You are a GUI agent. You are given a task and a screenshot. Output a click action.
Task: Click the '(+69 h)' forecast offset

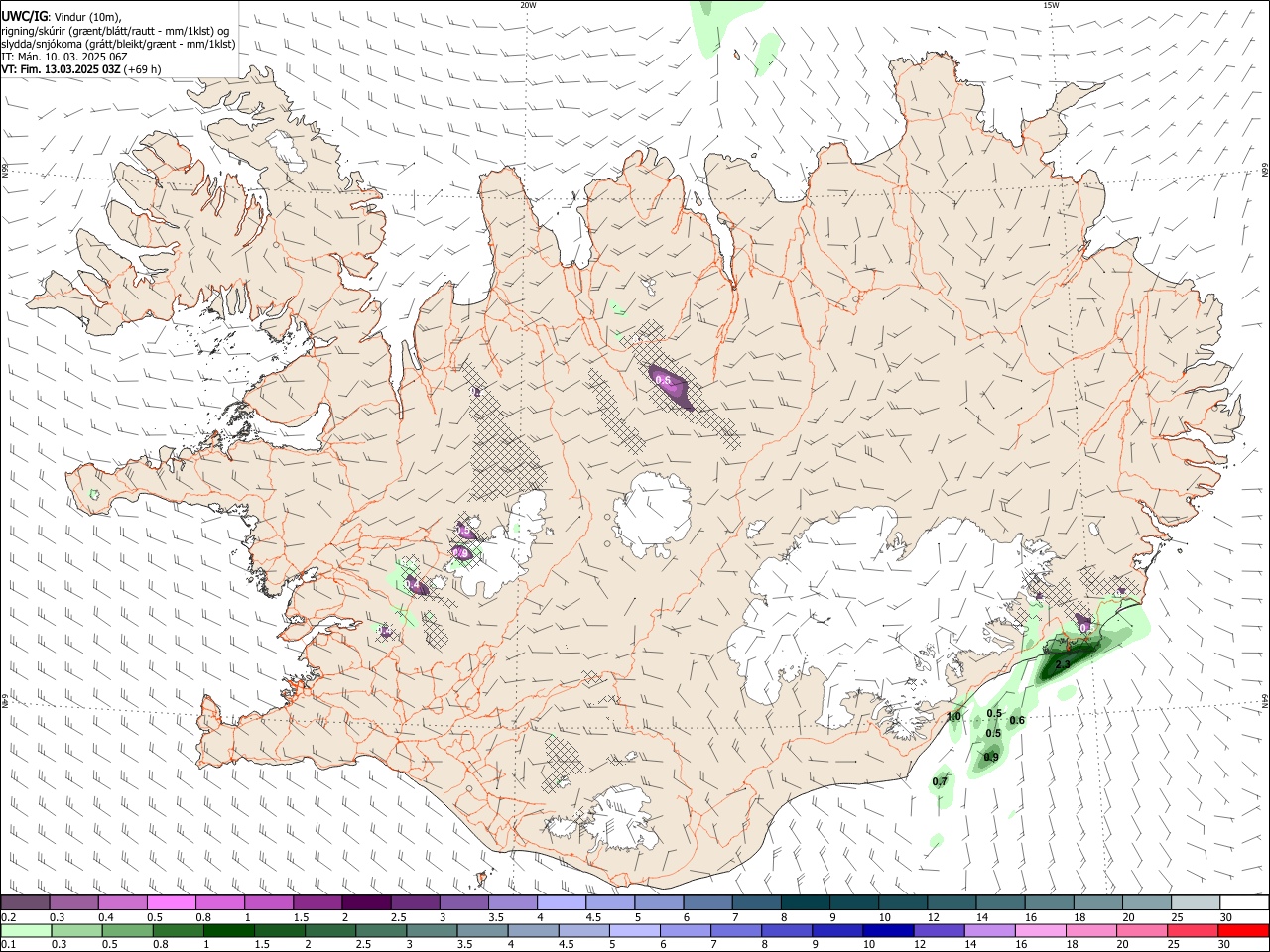coord(142,69)
